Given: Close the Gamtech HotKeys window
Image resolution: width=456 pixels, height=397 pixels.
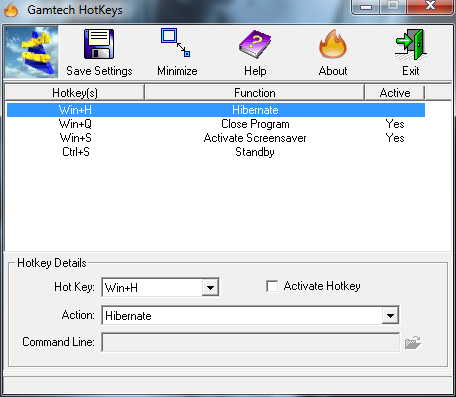Looking at the screenshot, I should [x=430, y=6].
